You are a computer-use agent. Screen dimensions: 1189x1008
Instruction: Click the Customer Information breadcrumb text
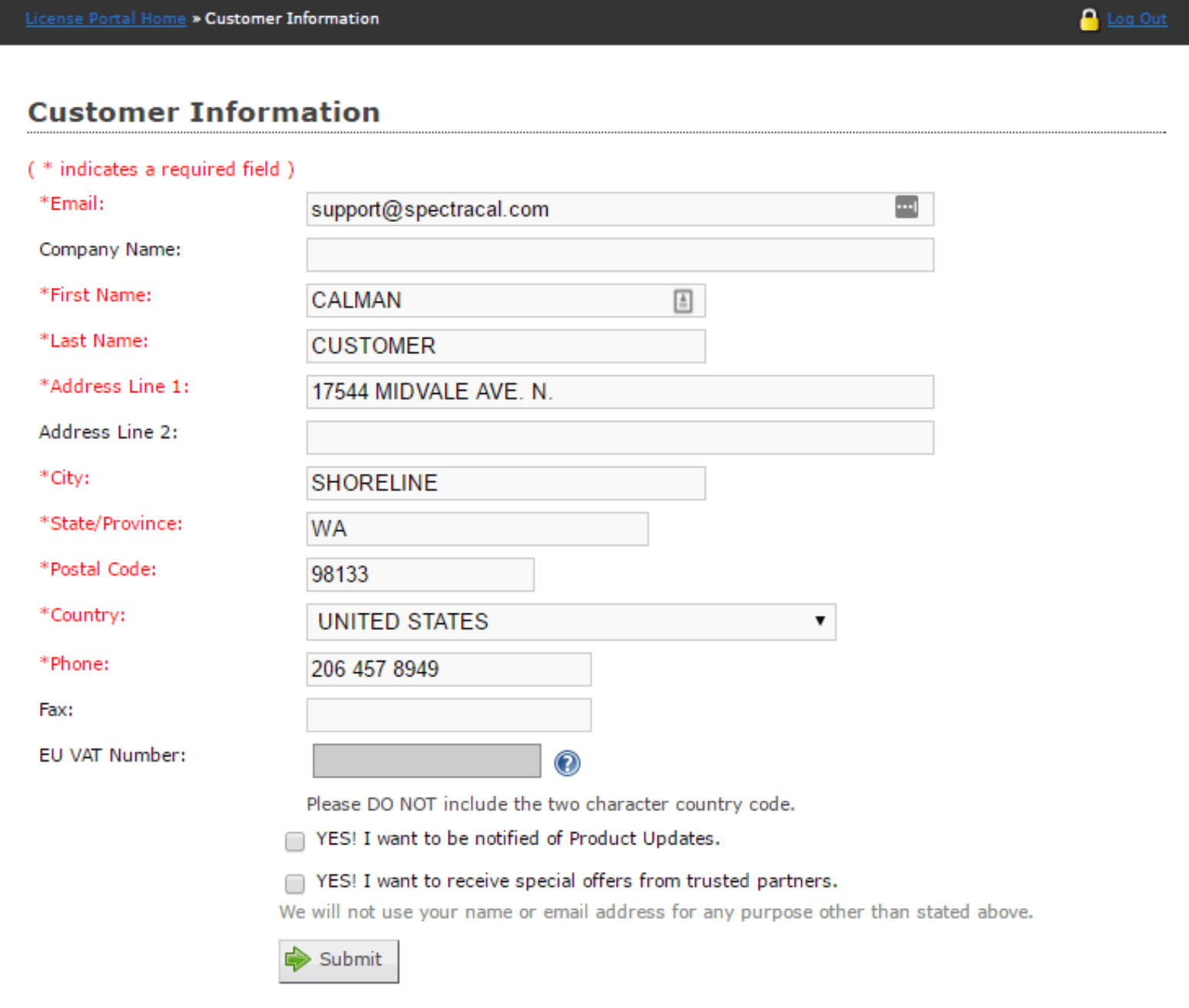pos(292,18)
